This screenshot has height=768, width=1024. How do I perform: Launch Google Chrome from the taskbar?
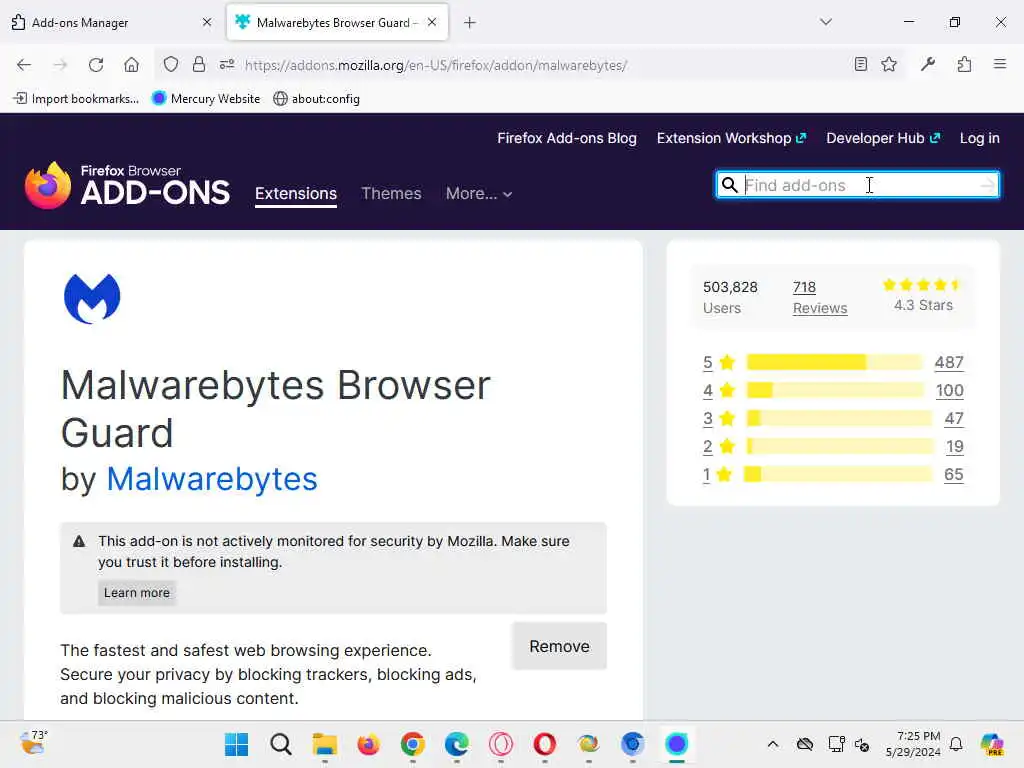pos(413,744)
